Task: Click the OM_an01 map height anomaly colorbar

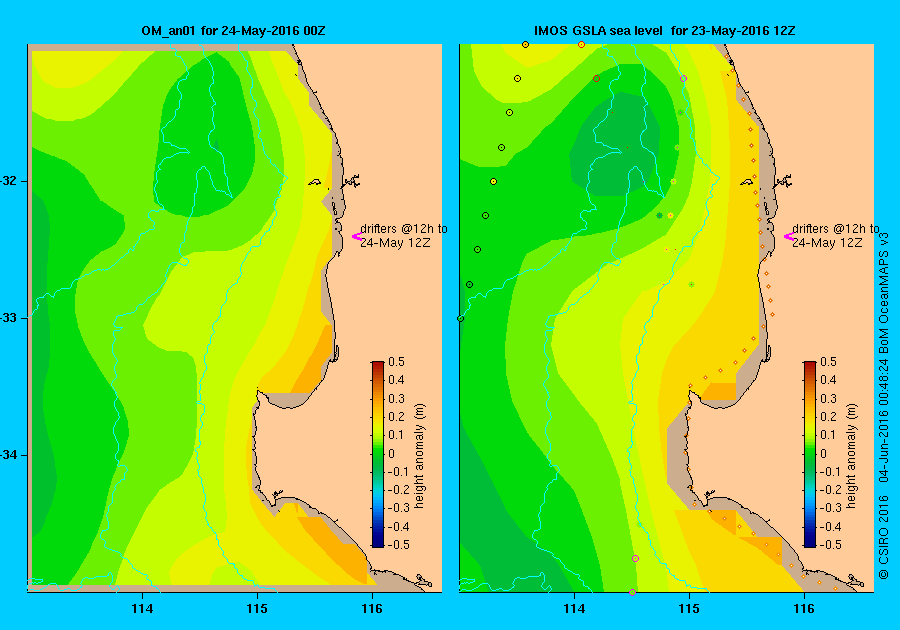Action: coord(378,454)
